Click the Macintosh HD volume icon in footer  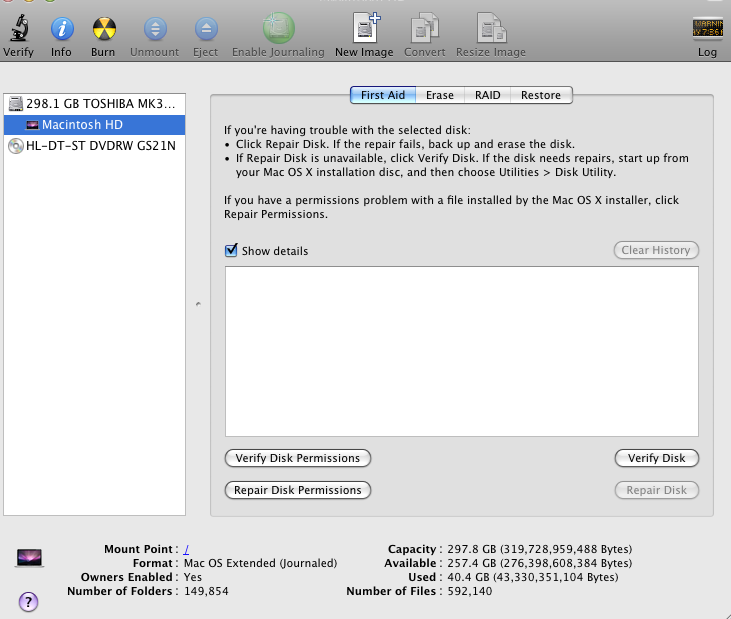coord(29,557)
